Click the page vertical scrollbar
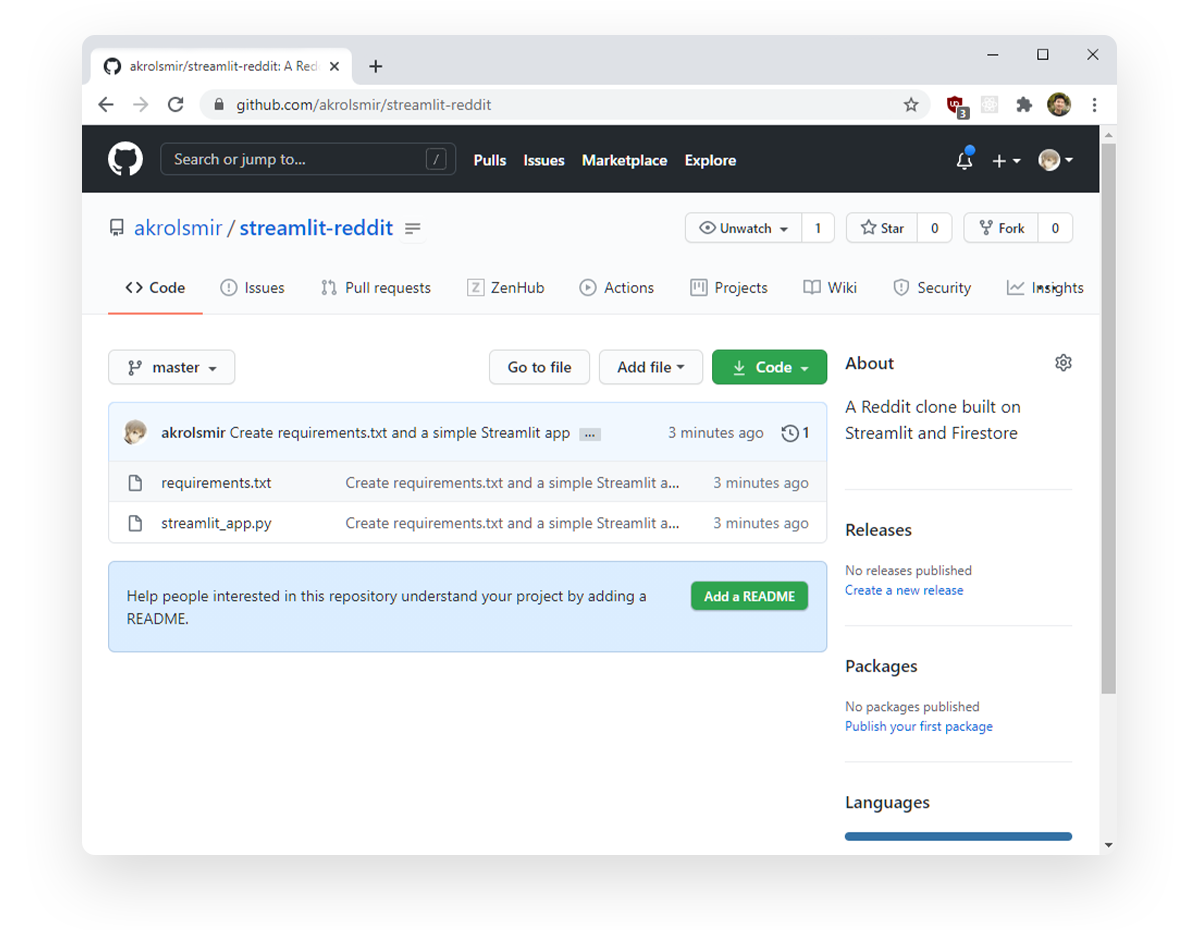 [x=1108, y=418]
